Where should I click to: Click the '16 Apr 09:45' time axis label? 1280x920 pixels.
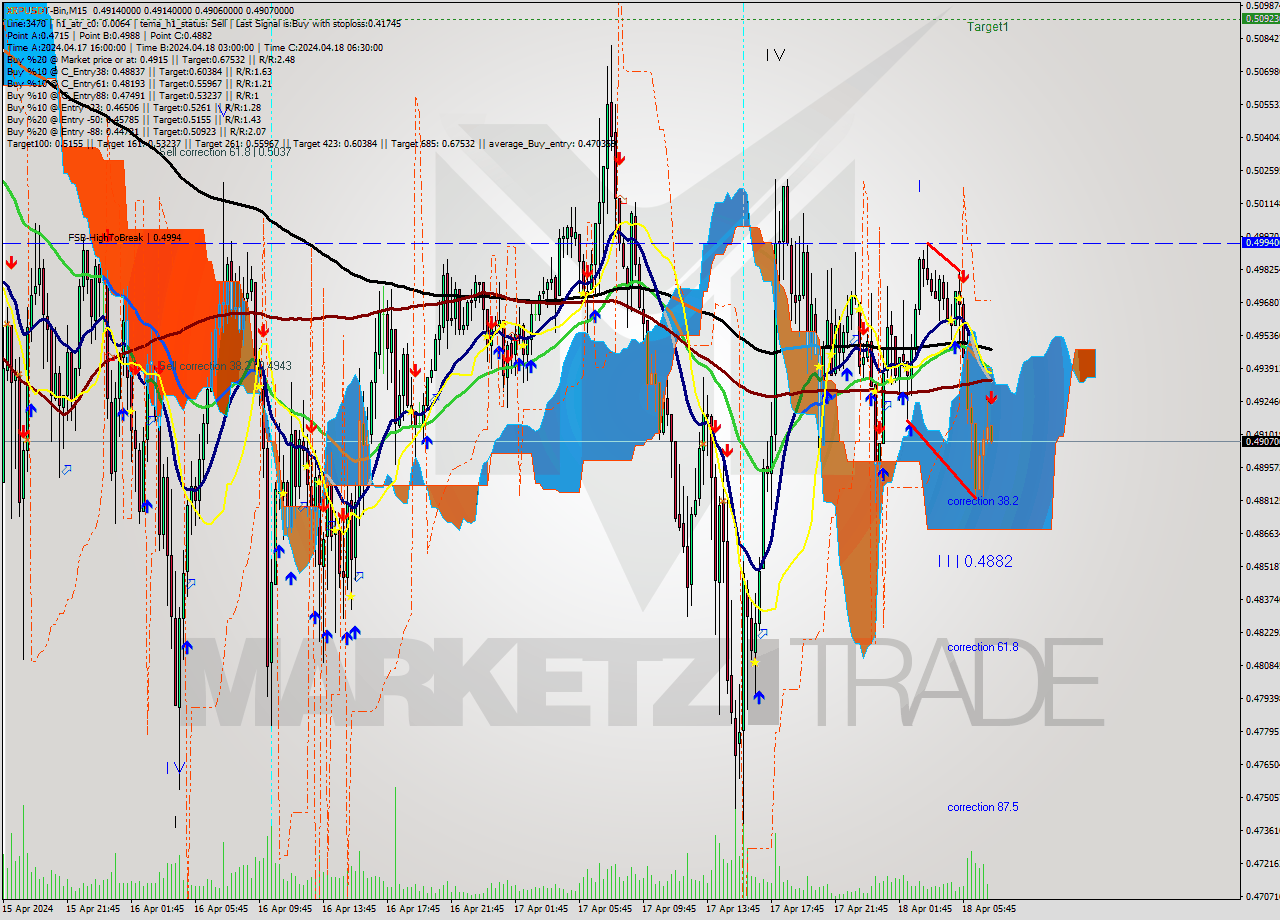(285, 909)
